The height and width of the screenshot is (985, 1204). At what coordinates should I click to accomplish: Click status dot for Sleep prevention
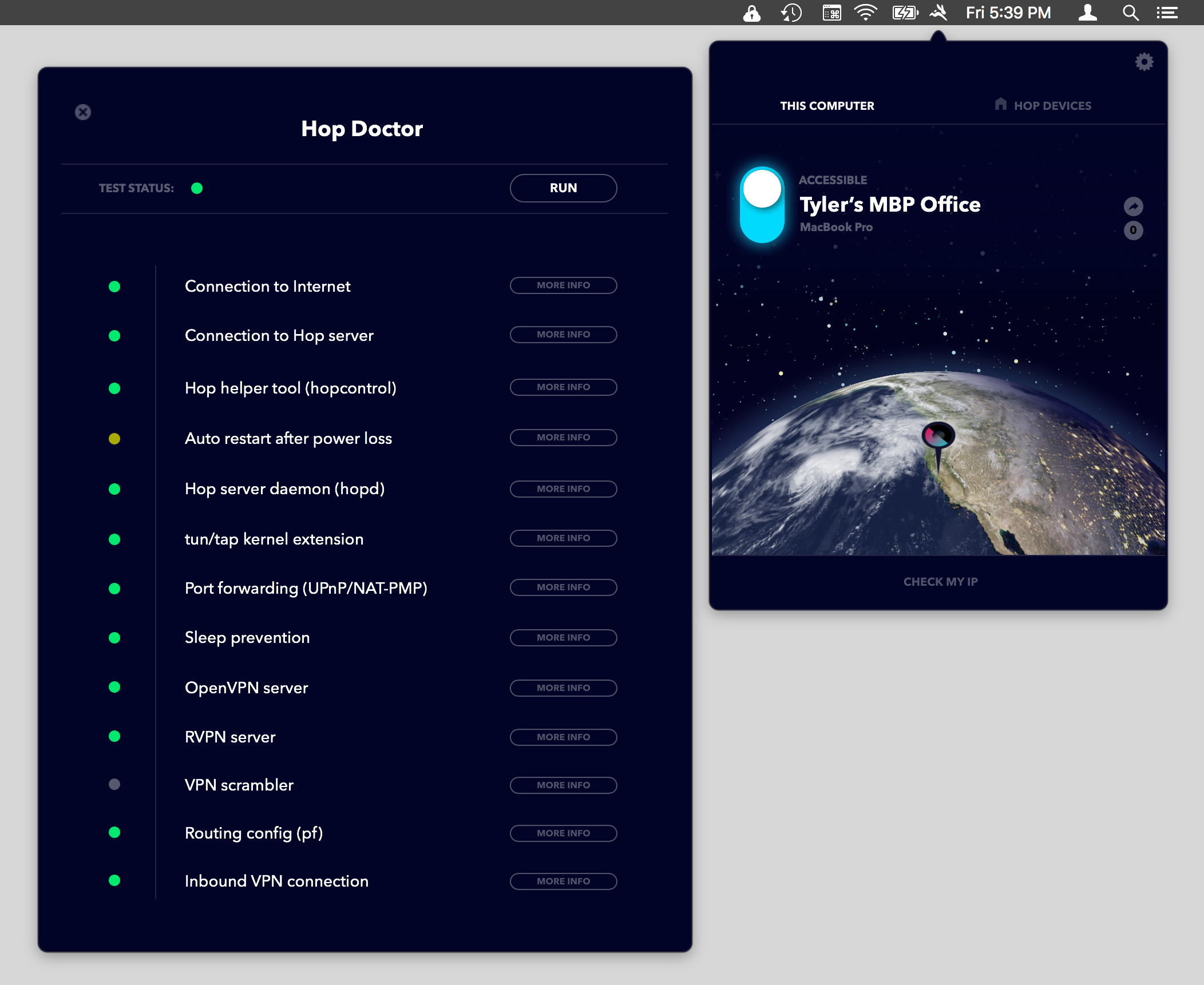tap(114, 638)
